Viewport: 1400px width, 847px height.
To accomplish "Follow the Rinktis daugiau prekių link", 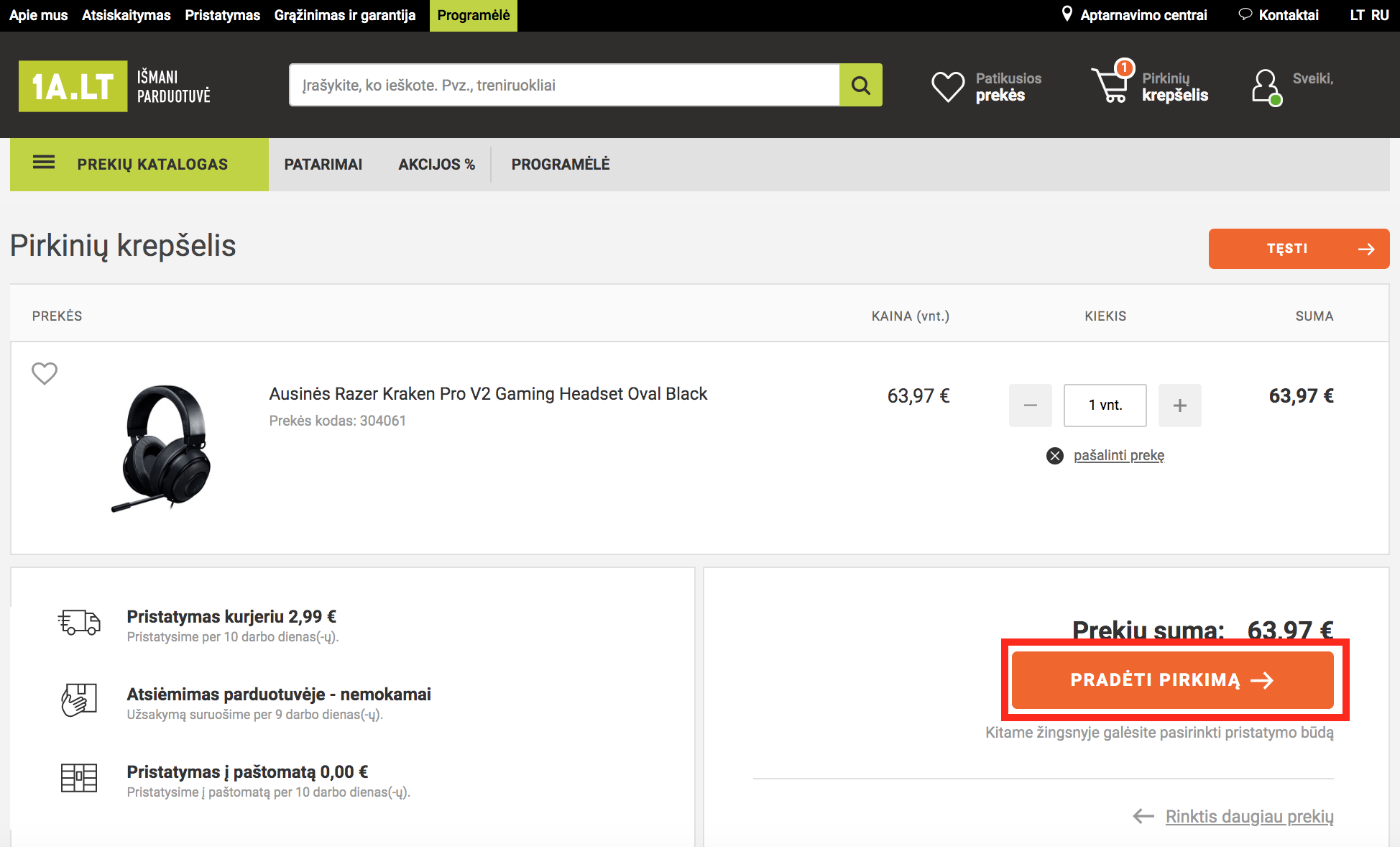I will [x=1249, y=817].
